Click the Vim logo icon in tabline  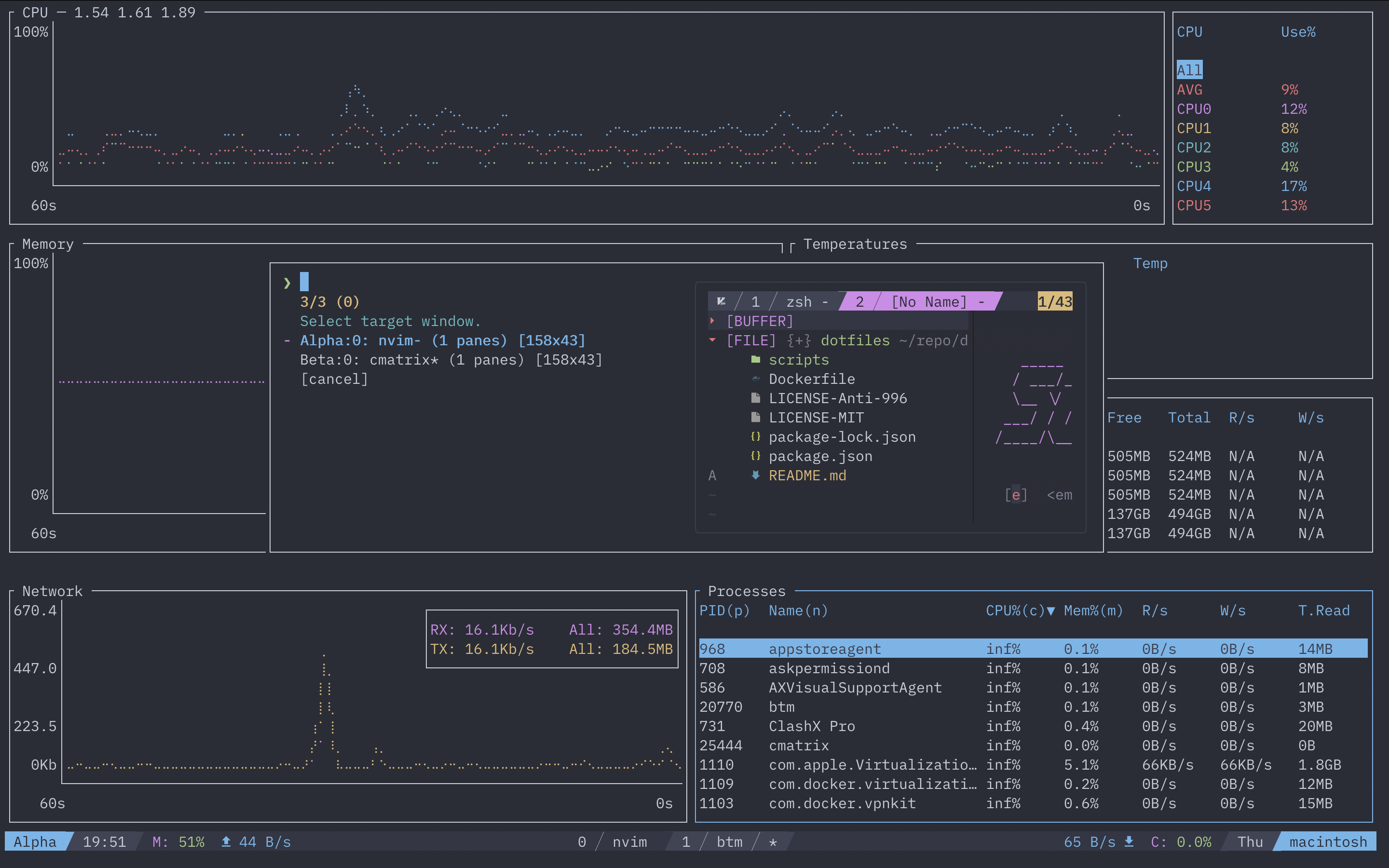point(722,301)
